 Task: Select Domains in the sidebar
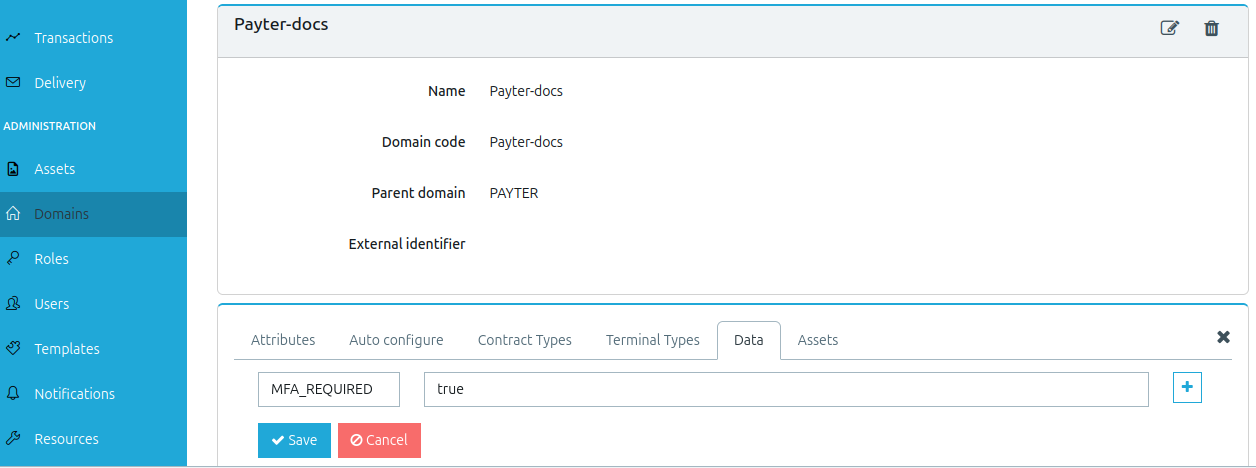[x=93, y=214]
